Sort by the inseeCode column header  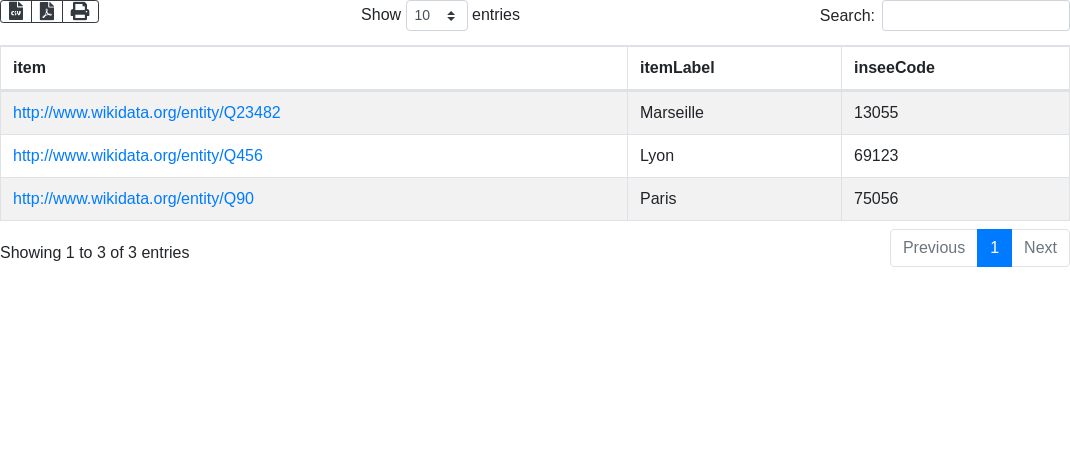point(894,68)
